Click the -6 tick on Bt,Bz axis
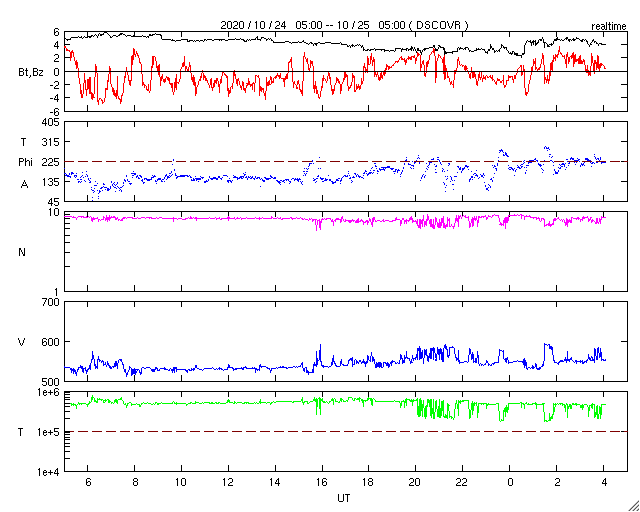 pyautogui.click(x=55, y=111)
